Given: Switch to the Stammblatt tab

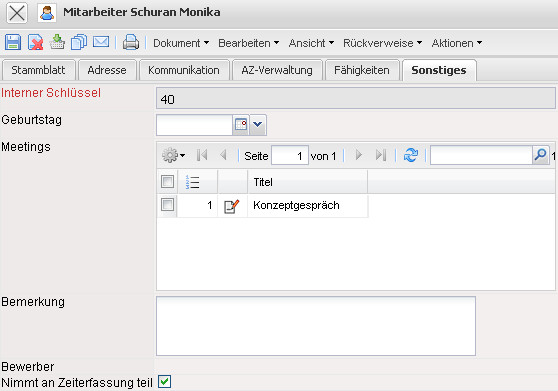Looking at the screenshot, I should (38, 70).
